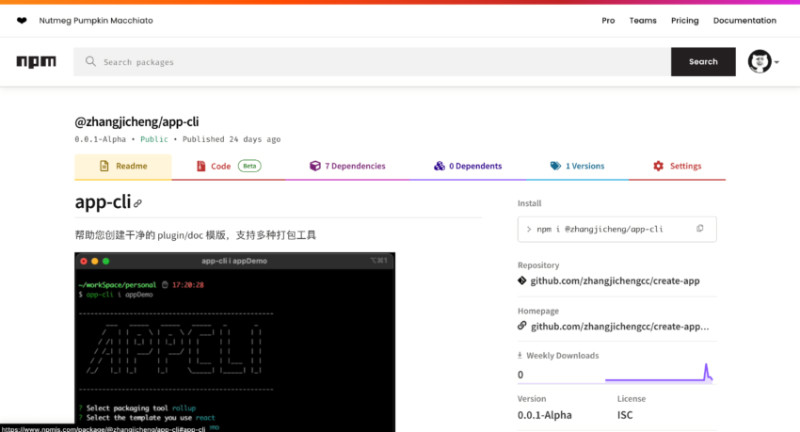Click the Readme file icon
The image size is (800, 432).
pyautogui.click(x=104, y=166)
